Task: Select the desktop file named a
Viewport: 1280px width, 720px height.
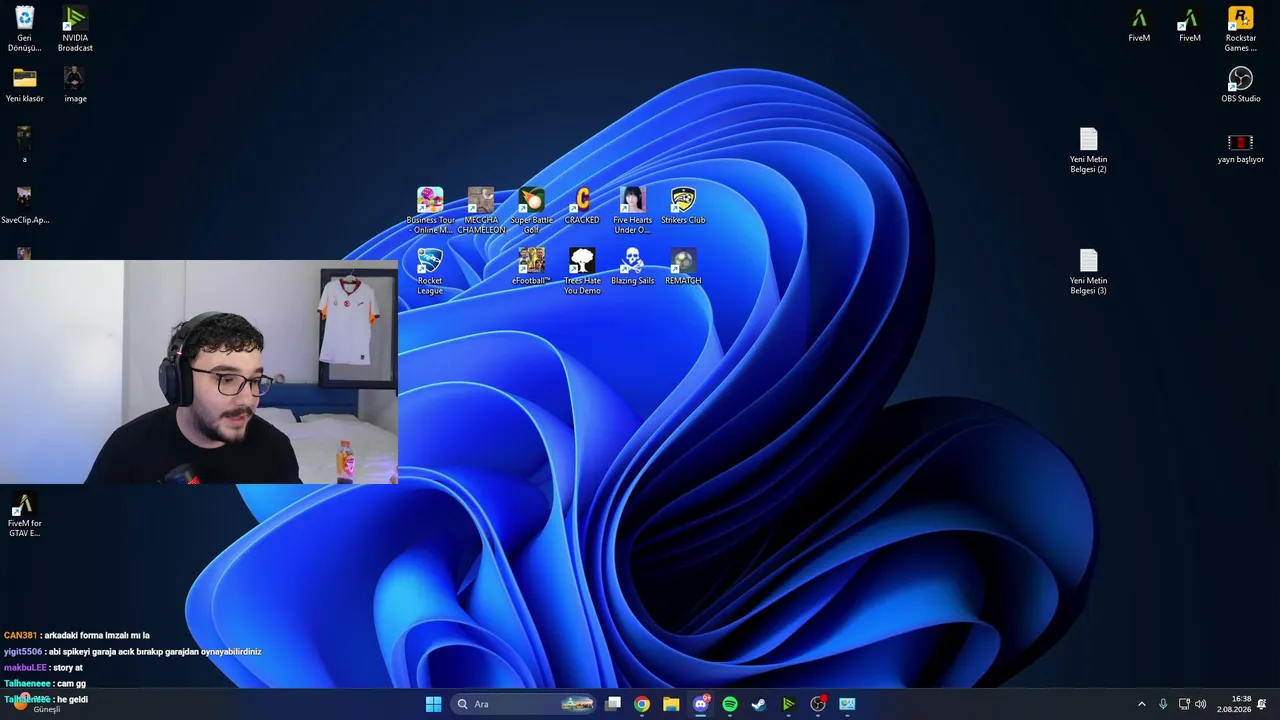Action: [24, 145]
